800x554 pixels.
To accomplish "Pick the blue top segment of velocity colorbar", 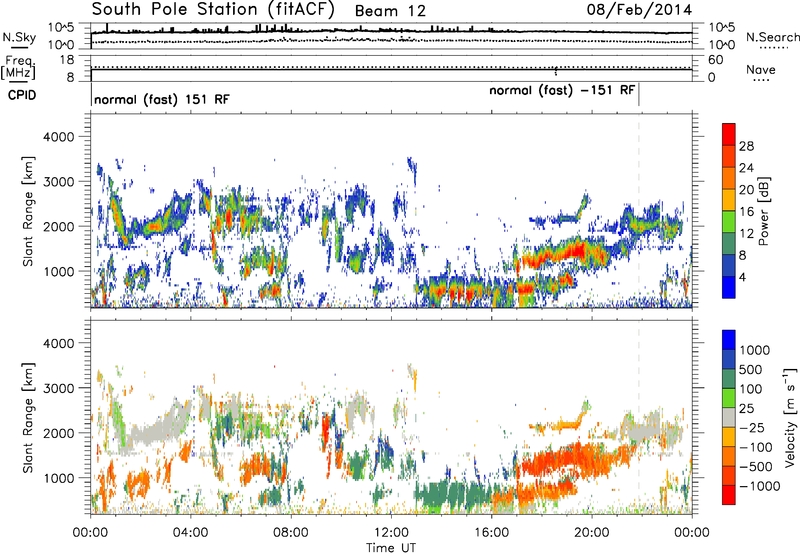I will point(729,340).
